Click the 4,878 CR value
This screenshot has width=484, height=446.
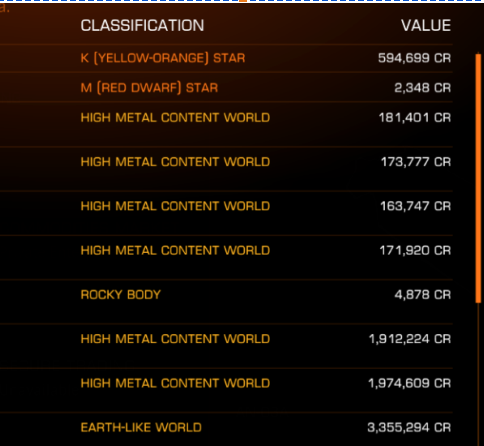(x=422, y=295)
